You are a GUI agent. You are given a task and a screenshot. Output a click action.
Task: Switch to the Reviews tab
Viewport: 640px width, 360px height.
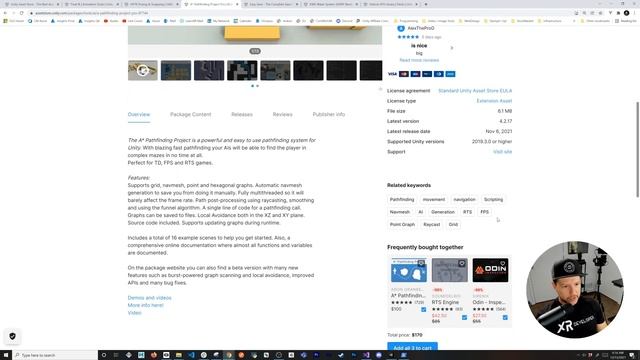pos(282,114)
